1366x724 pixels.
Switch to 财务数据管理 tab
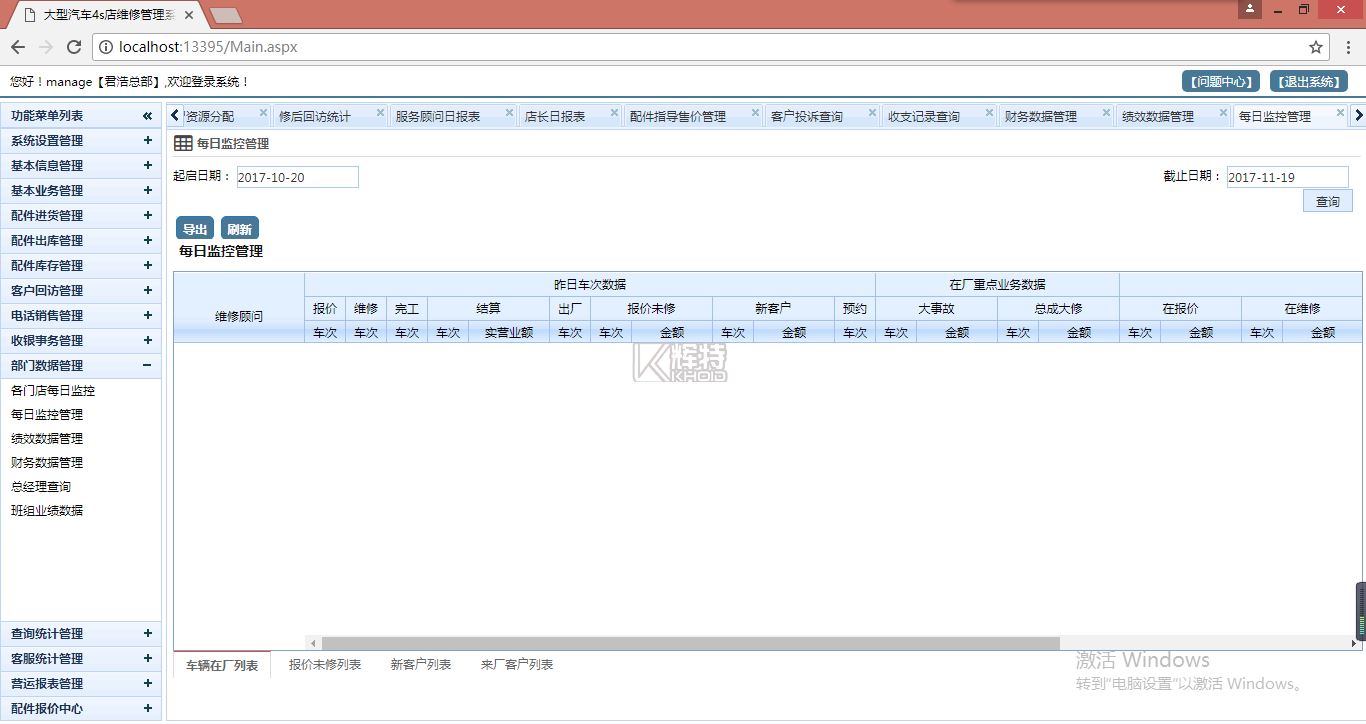[x=1041, y=117]
